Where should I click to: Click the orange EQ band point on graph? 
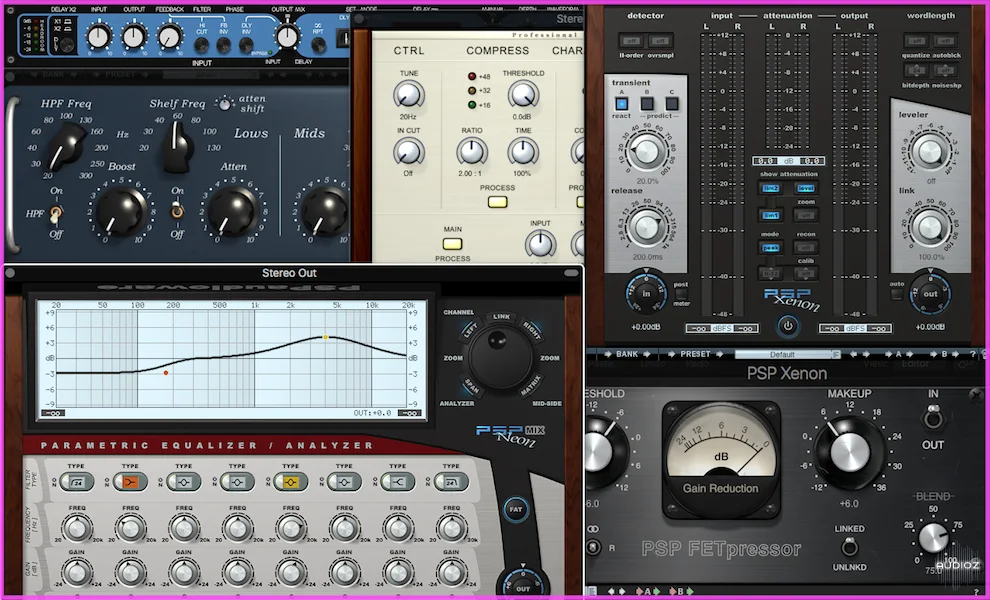pos(166,373)
